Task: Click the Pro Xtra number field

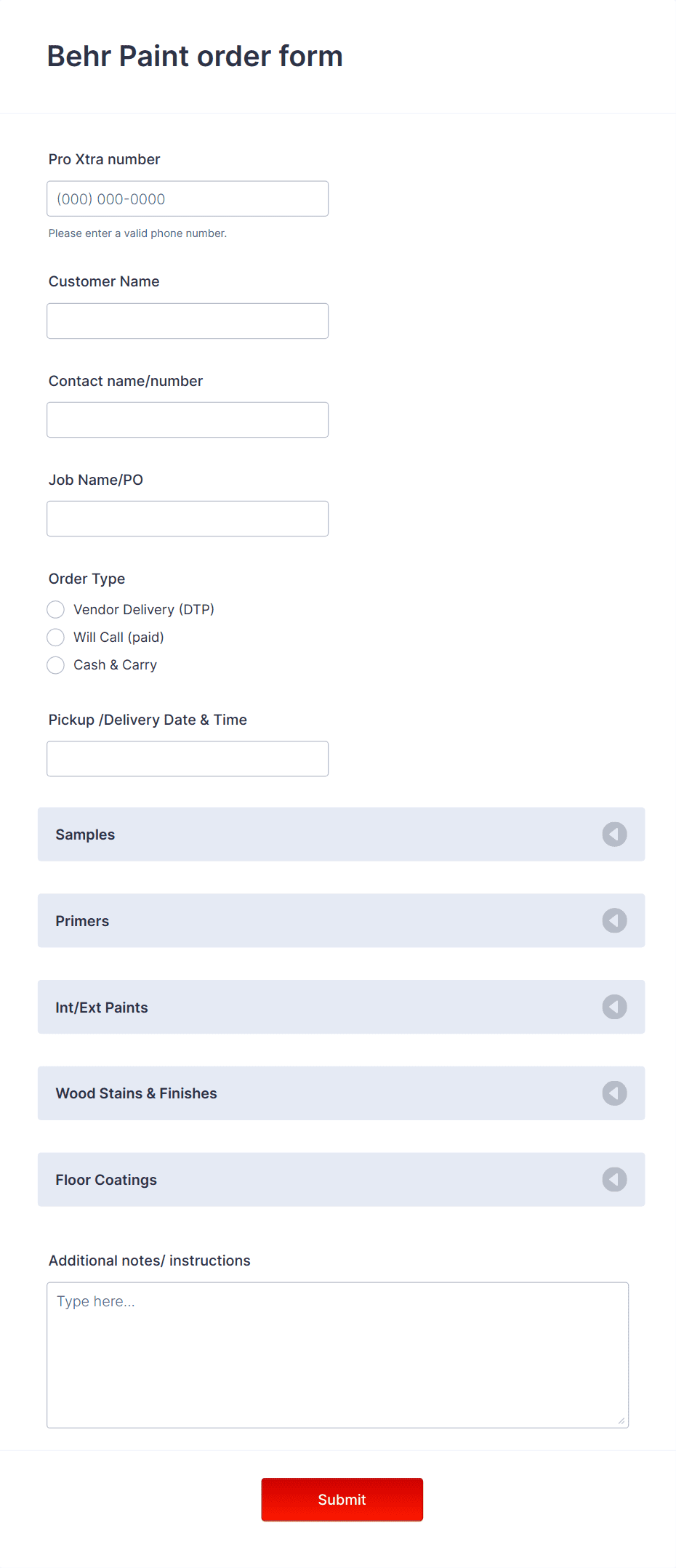Action: pyautogui.click(x=187, y=198)
